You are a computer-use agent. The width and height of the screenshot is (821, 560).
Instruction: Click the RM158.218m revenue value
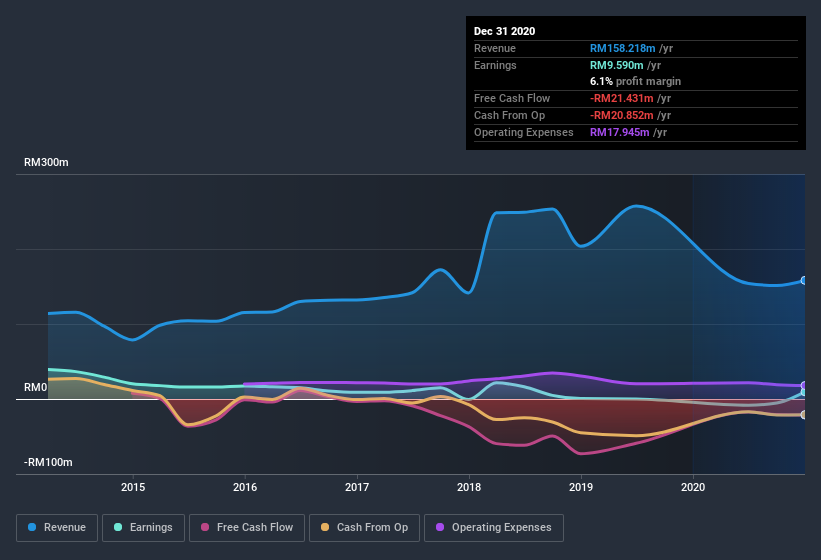tap(623, 48)
